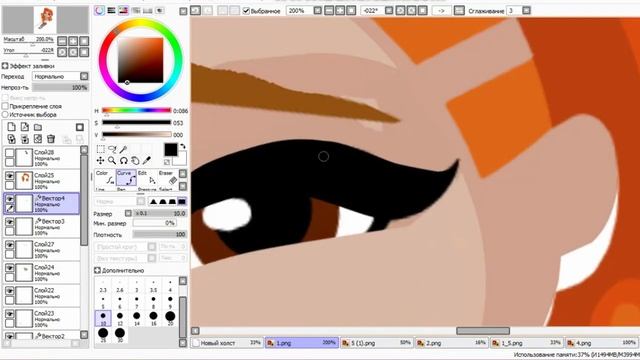Select the rotate view tool

pyautogui.click(x=123, y=160)
